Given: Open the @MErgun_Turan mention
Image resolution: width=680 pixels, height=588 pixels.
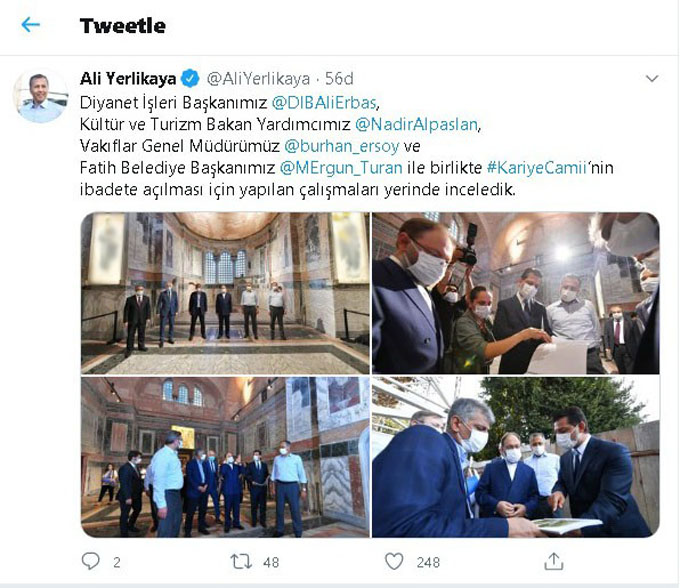Looking at the screenshot, I should coord(341,168).
